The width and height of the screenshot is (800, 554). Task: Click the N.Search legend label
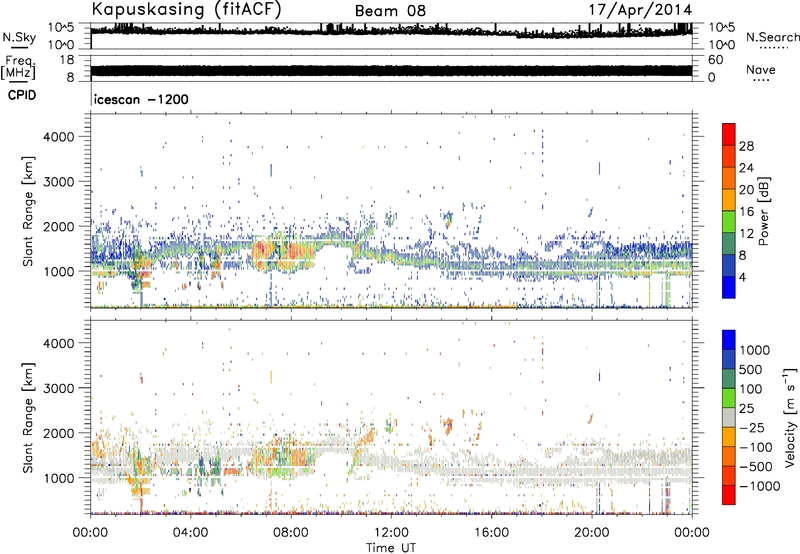click(772, 37)
